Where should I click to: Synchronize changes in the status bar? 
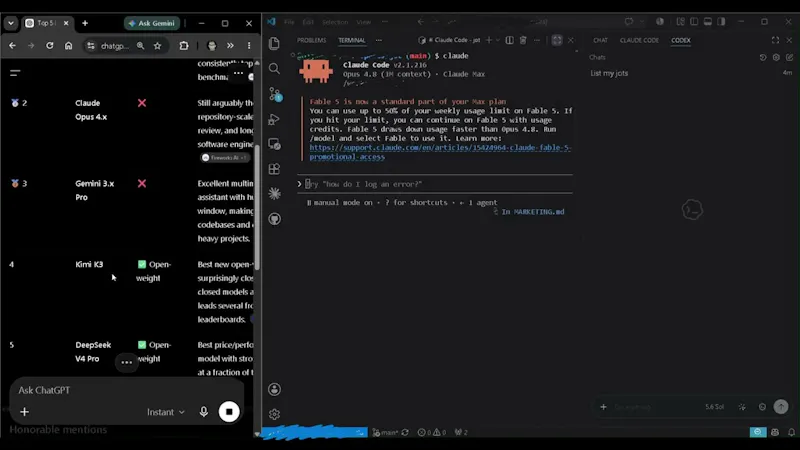(405, 432)
